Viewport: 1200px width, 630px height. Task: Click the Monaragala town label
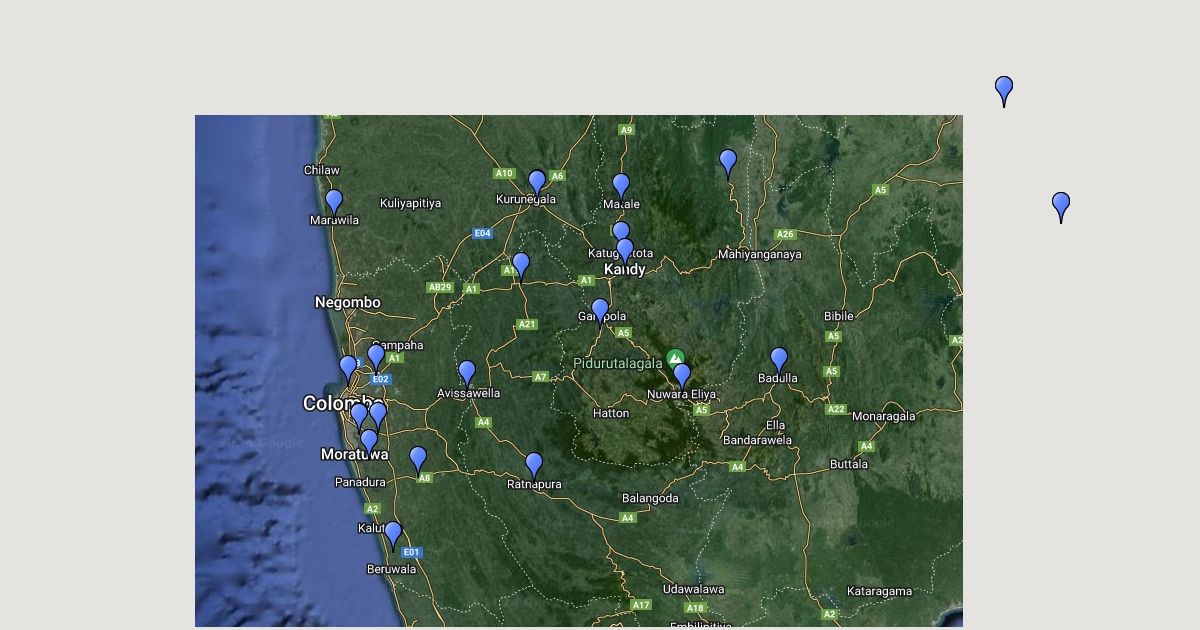[x=883, y=416]
